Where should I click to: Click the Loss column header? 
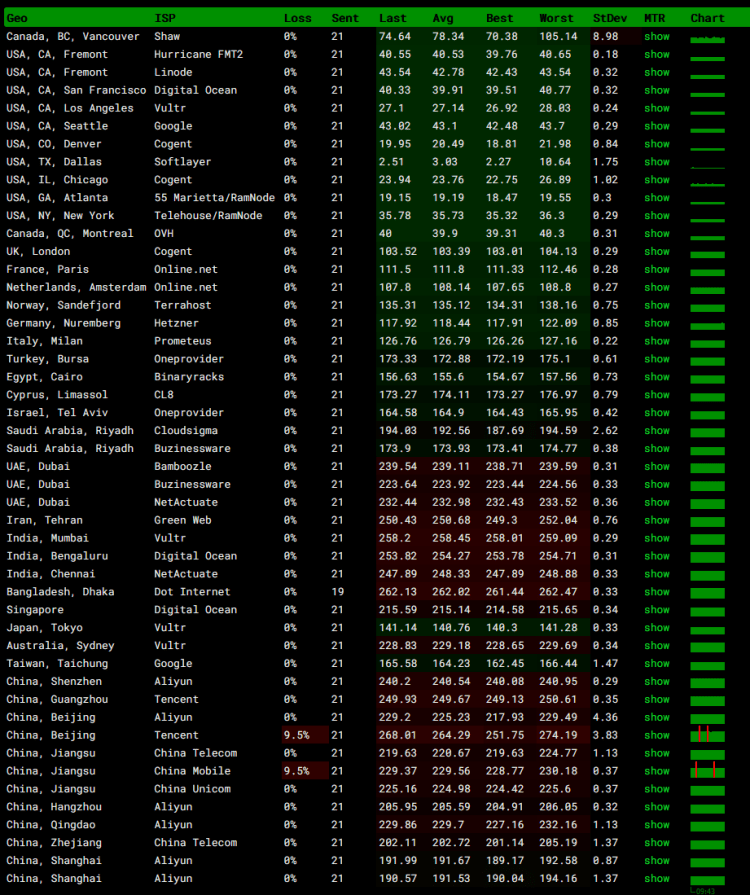297,18
